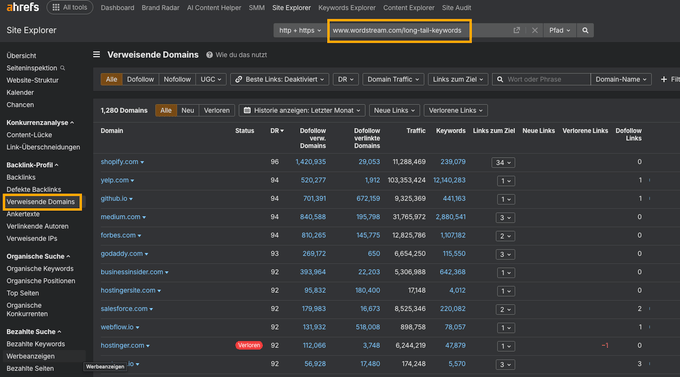Click the Traffic column header
This screenshot has height=377, width=680.
416,131
